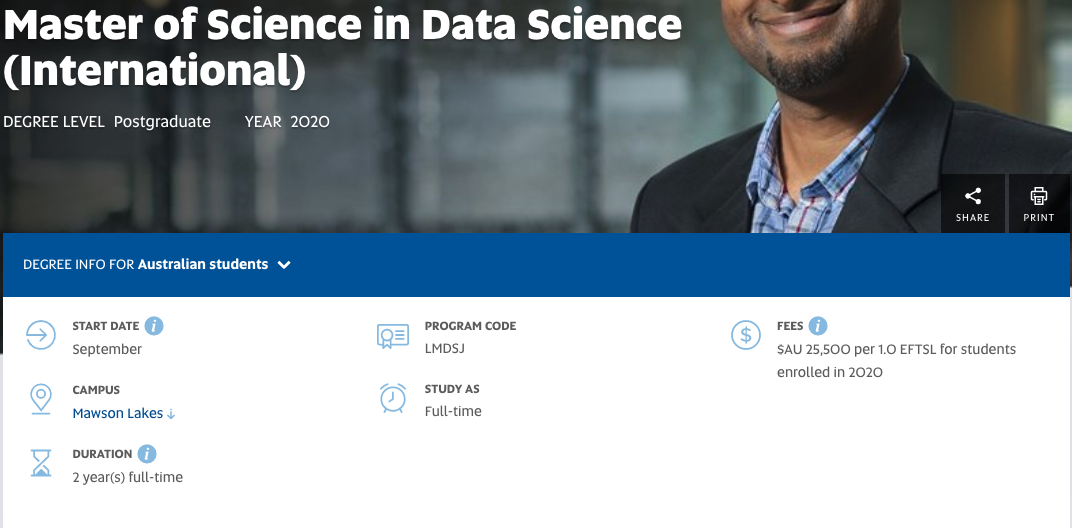Viewport: 1072px width, 528px height.
Task: Click the Duration hourglass icon
Action: pos(41,463)
